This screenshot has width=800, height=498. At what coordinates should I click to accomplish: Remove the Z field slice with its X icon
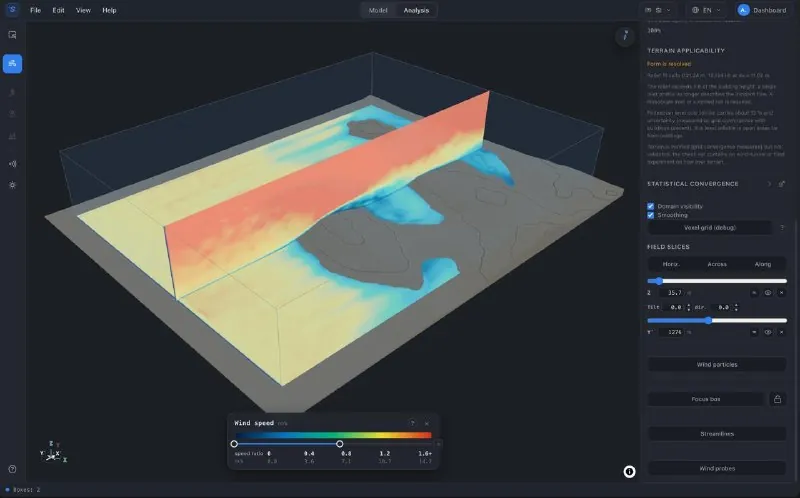click(x=781, y=293)
